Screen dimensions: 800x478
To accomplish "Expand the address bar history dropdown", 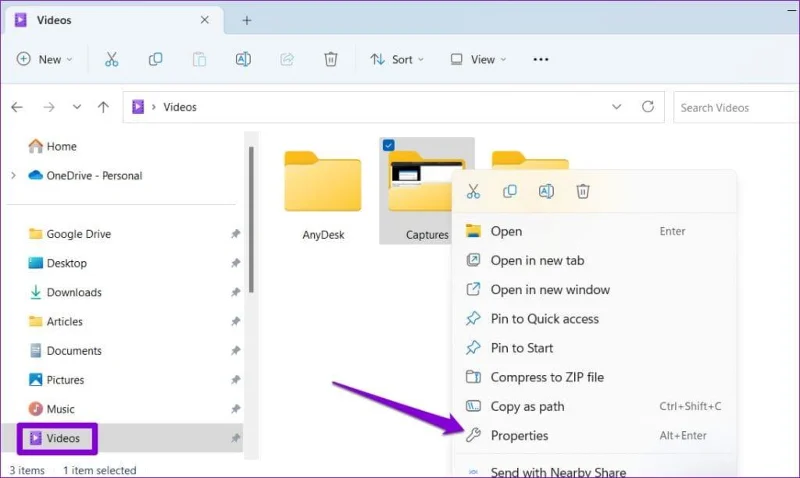I will pos(616,107).
